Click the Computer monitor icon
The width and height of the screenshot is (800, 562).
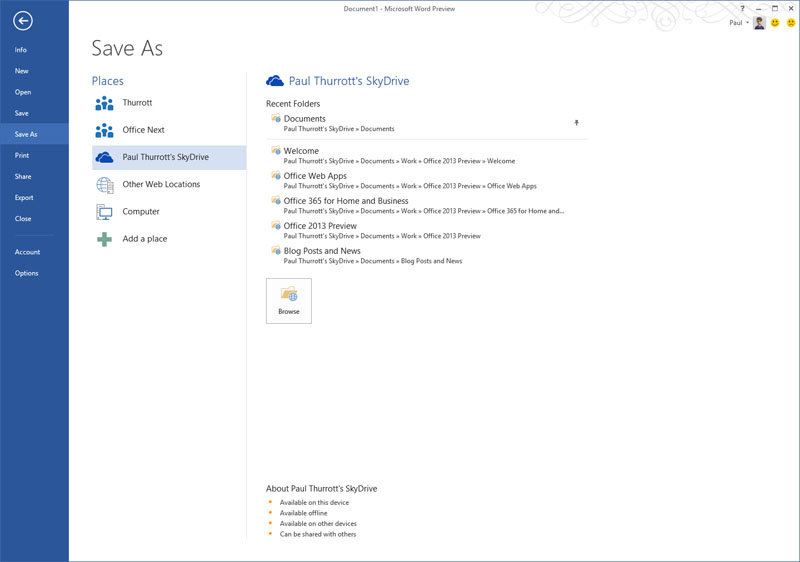105,212
